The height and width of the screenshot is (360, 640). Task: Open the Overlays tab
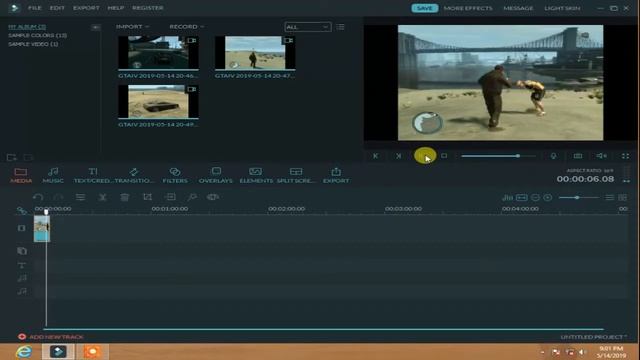tap(216, 175)
